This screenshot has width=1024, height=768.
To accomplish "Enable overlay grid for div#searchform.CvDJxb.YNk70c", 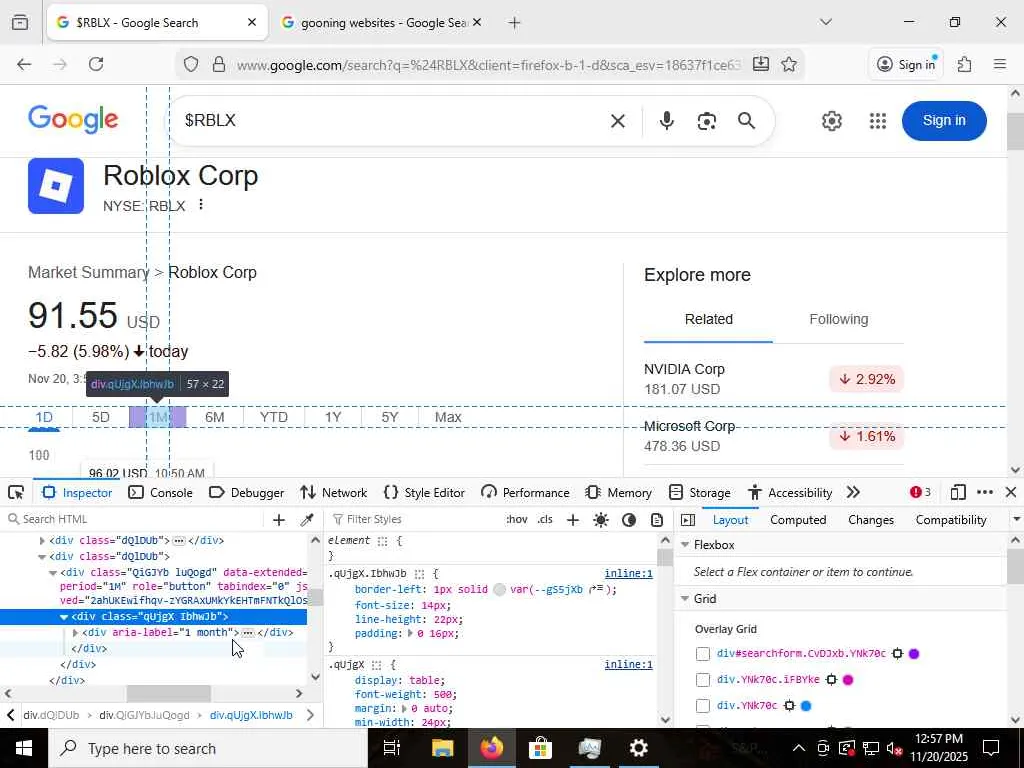I will [703, 654].
